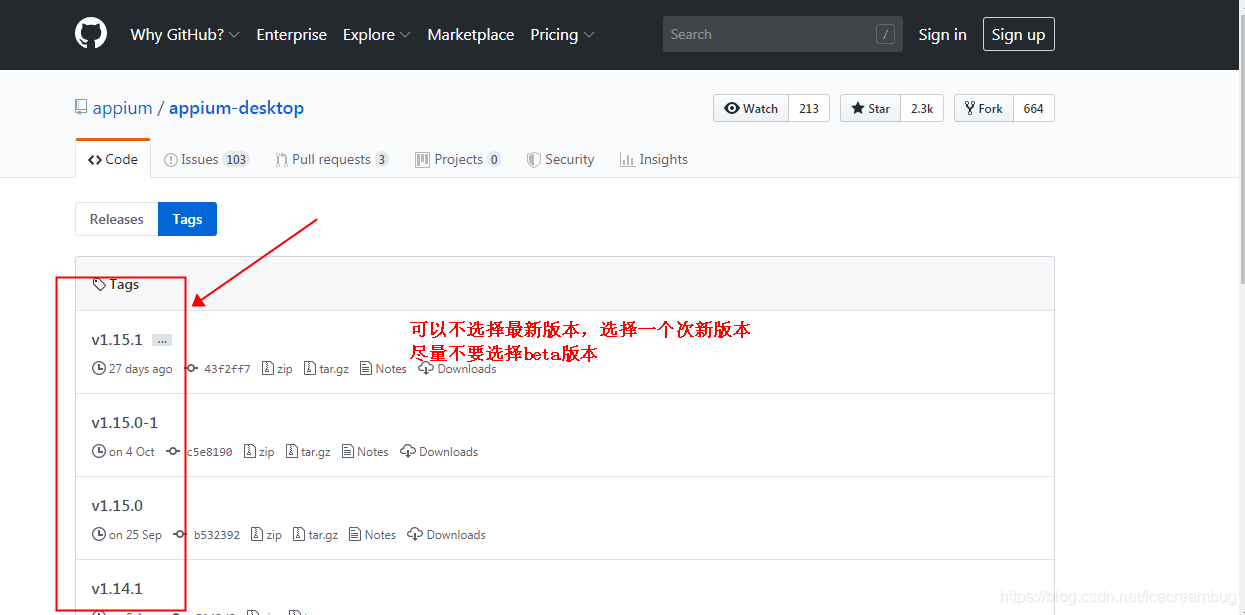Open the 664 forks count
Image resolution: width=1245 pixels, height=615 pixels.
coord(1034,108)
